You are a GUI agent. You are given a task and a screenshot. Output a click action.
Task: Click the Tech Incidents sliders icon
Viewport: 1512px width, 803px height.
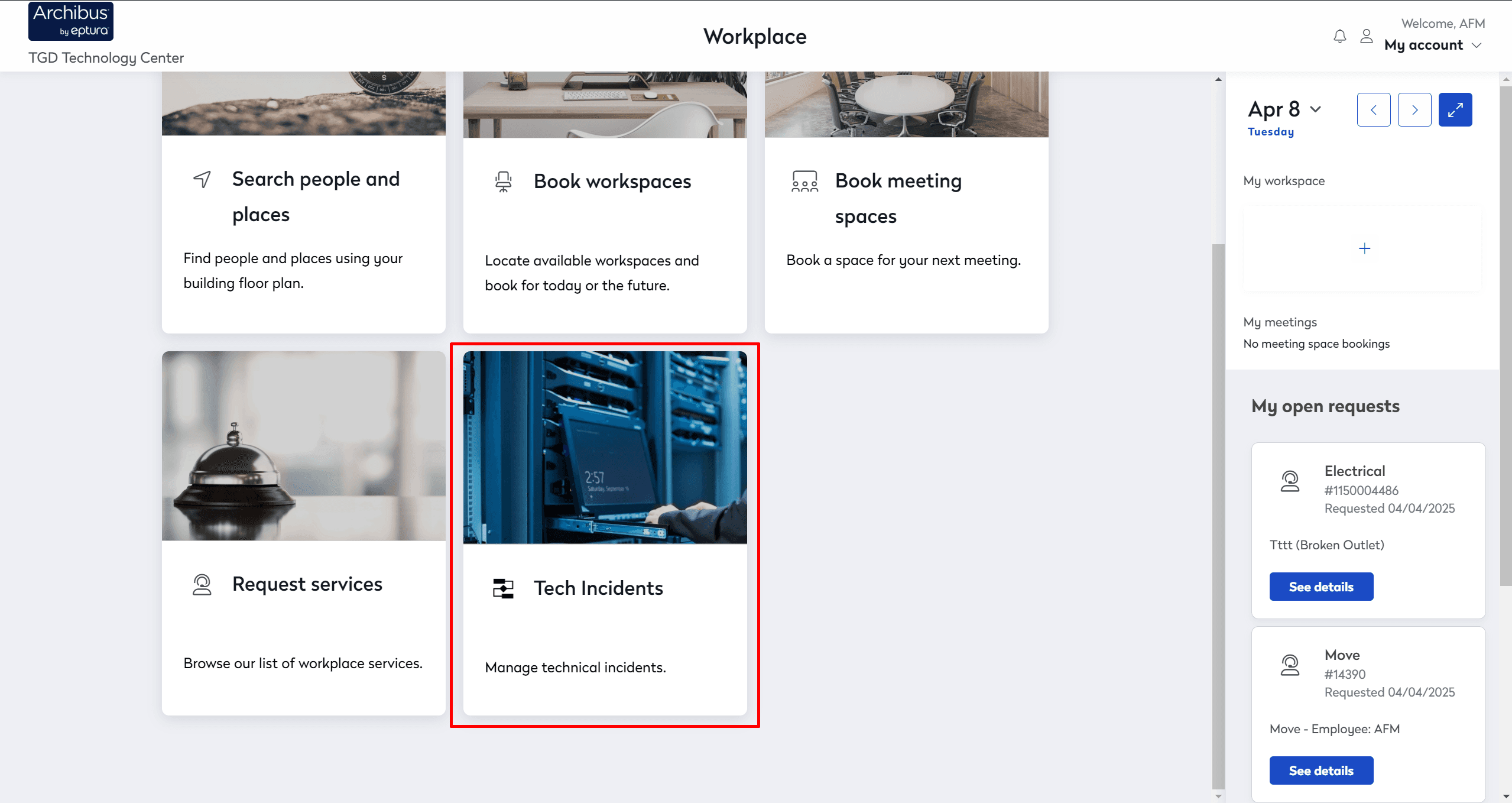coord(504,588)
